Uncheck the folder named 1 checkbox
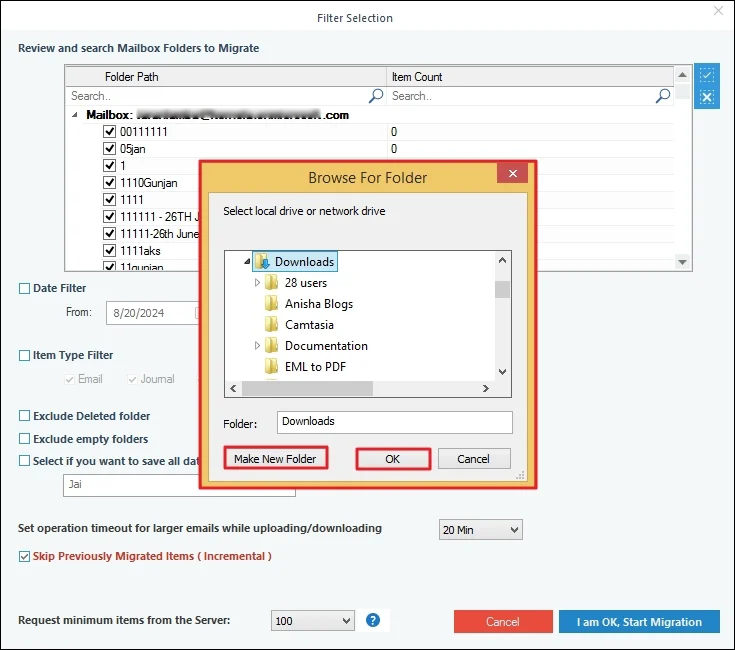 (x=109, y=165)
